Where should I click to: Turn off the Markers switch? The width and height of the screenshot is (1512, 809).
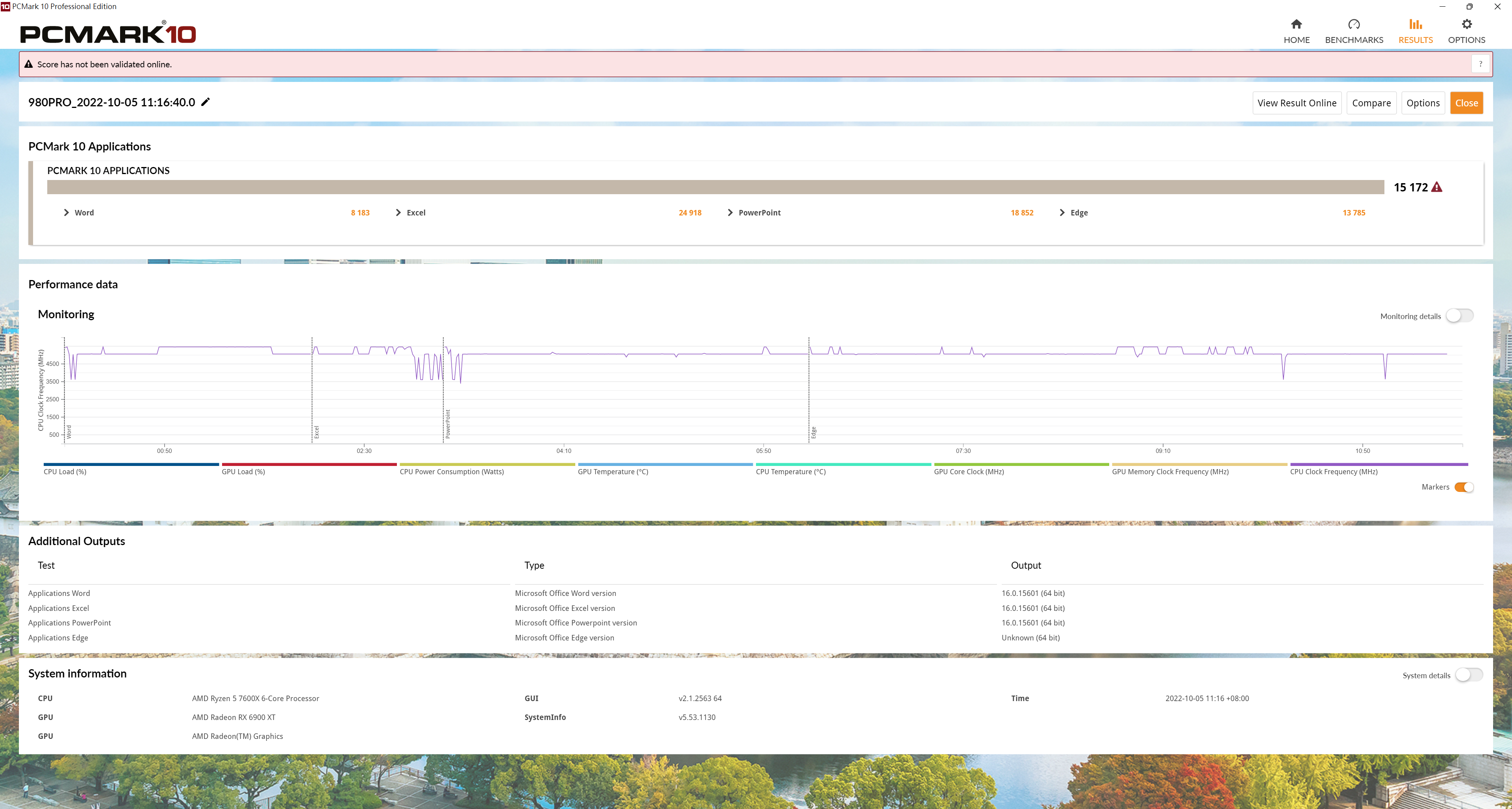pyautogui.click(x=1464, y=487)
